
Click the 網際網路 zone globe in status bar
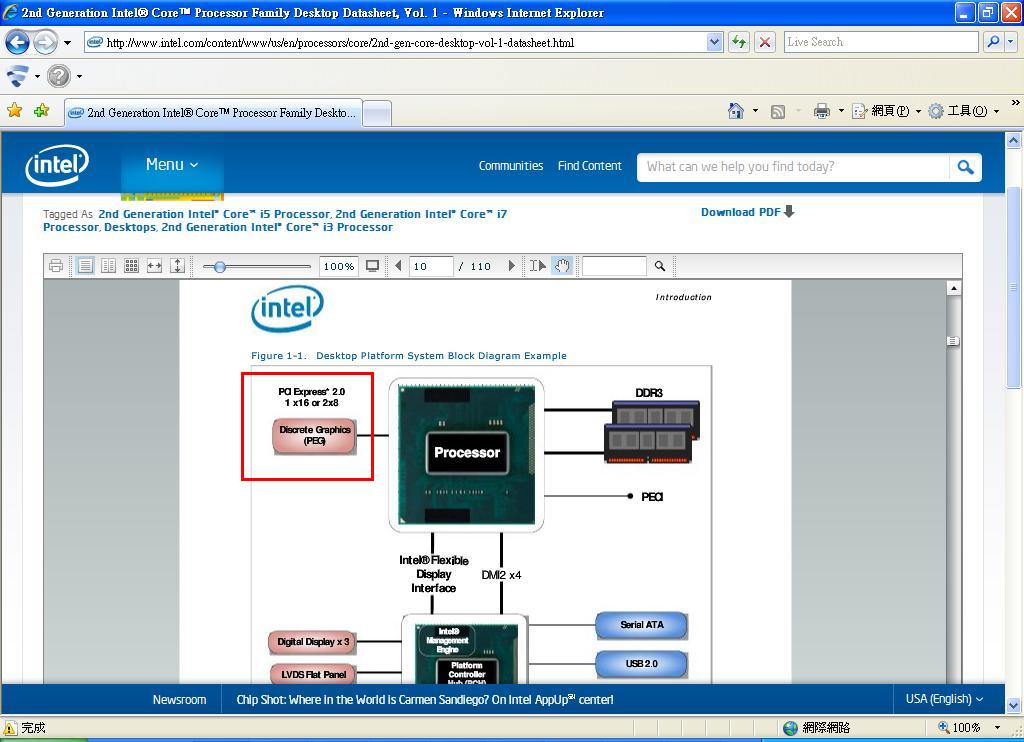790,728
